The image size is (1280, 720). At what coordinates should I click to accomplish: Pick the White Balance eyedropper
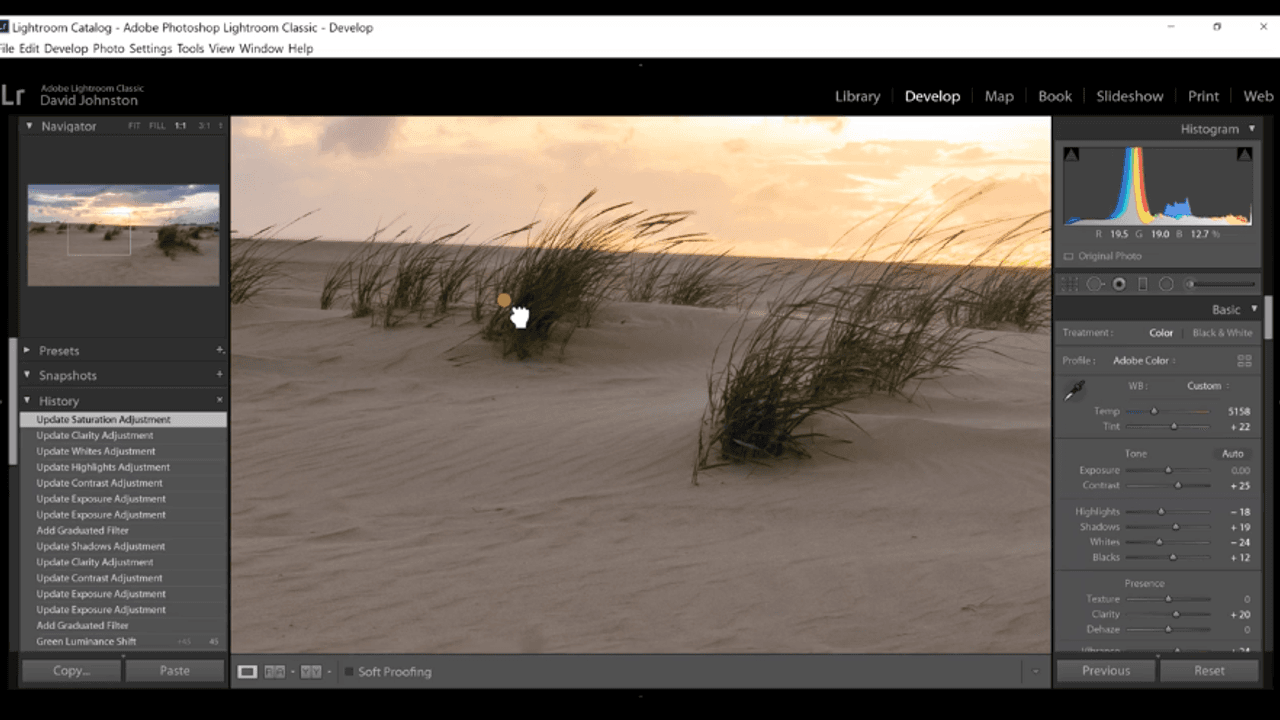[x=1074, y=391]
